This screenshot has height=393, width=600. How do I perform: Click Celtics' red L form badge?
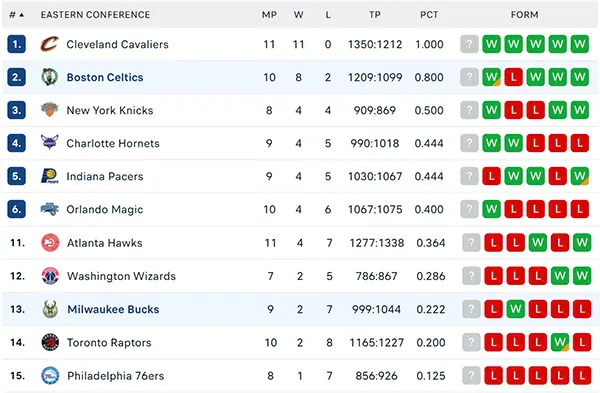point(514,77)
